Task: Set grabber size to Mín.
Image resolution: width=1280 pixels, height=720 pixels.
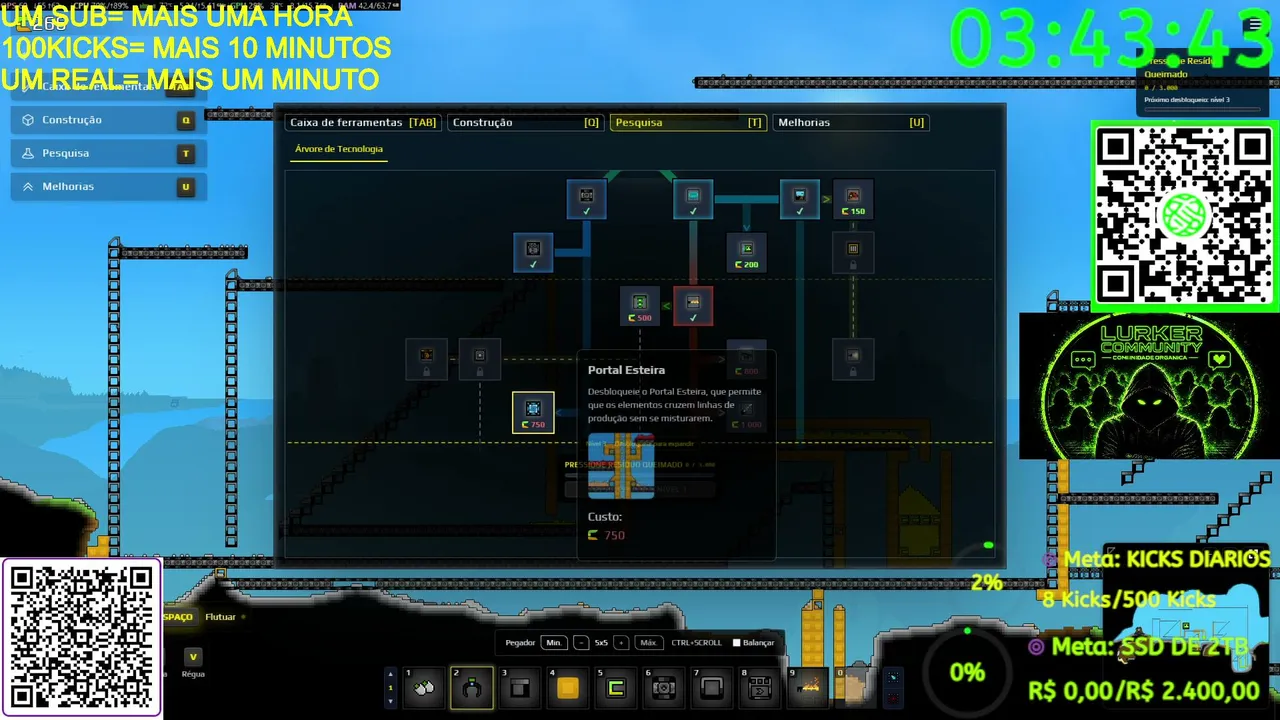Action: click(x=553, y=643)
